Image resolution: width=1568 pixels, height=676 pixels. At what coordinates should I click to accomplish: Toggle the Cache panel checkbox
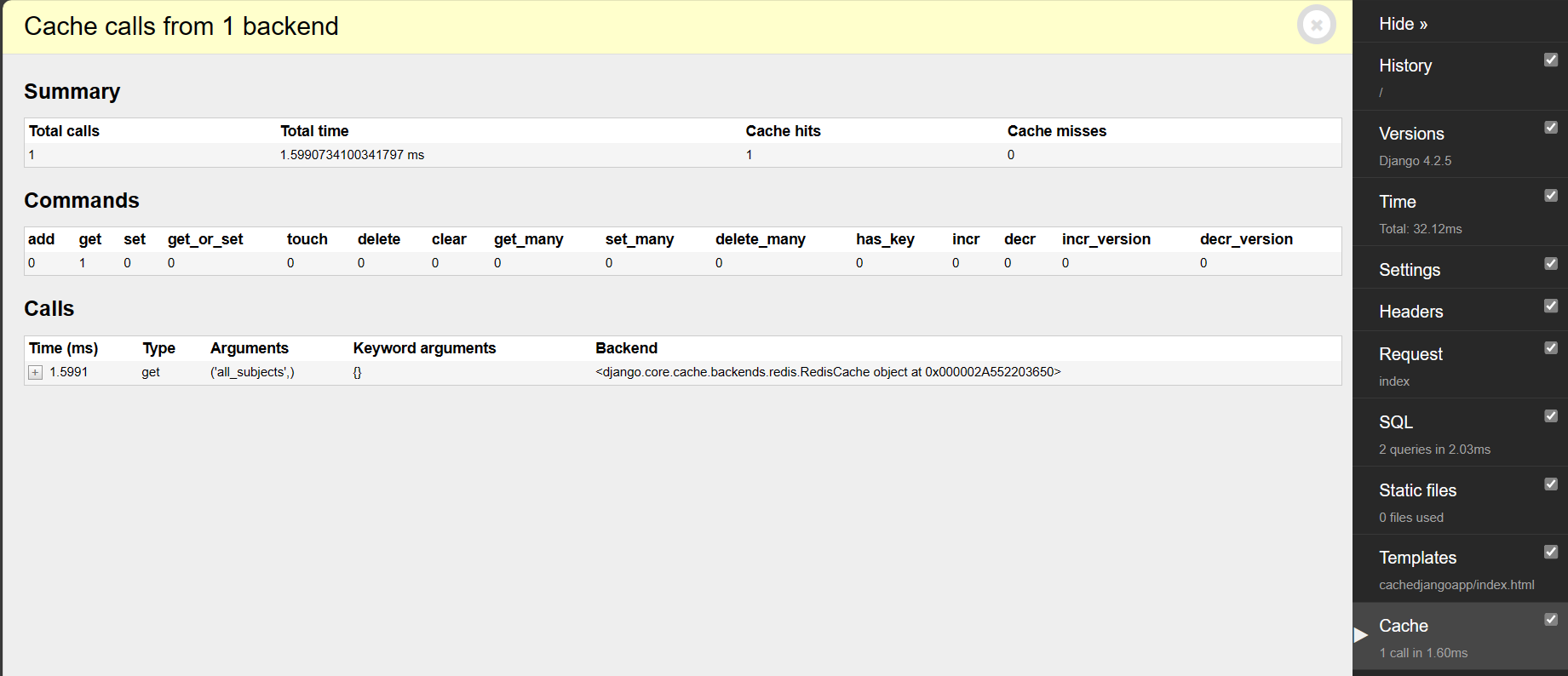point(1551,620)
